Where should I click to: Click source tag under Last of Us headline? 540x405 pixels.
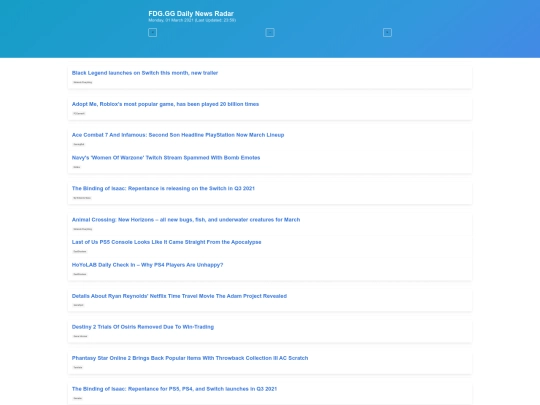(x=80, y=251)
